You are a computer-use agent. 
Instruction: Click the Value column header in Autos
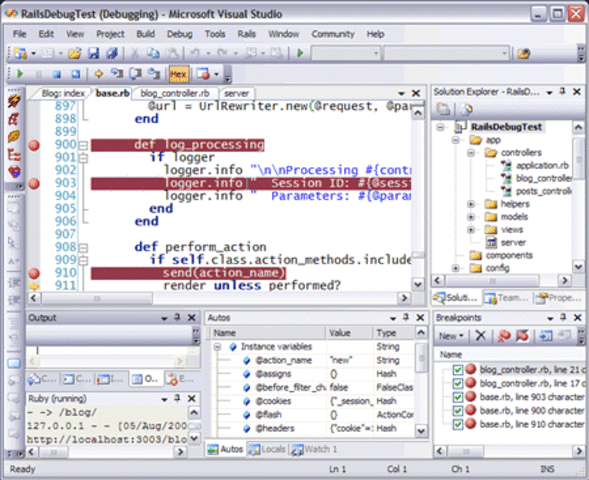349,333
